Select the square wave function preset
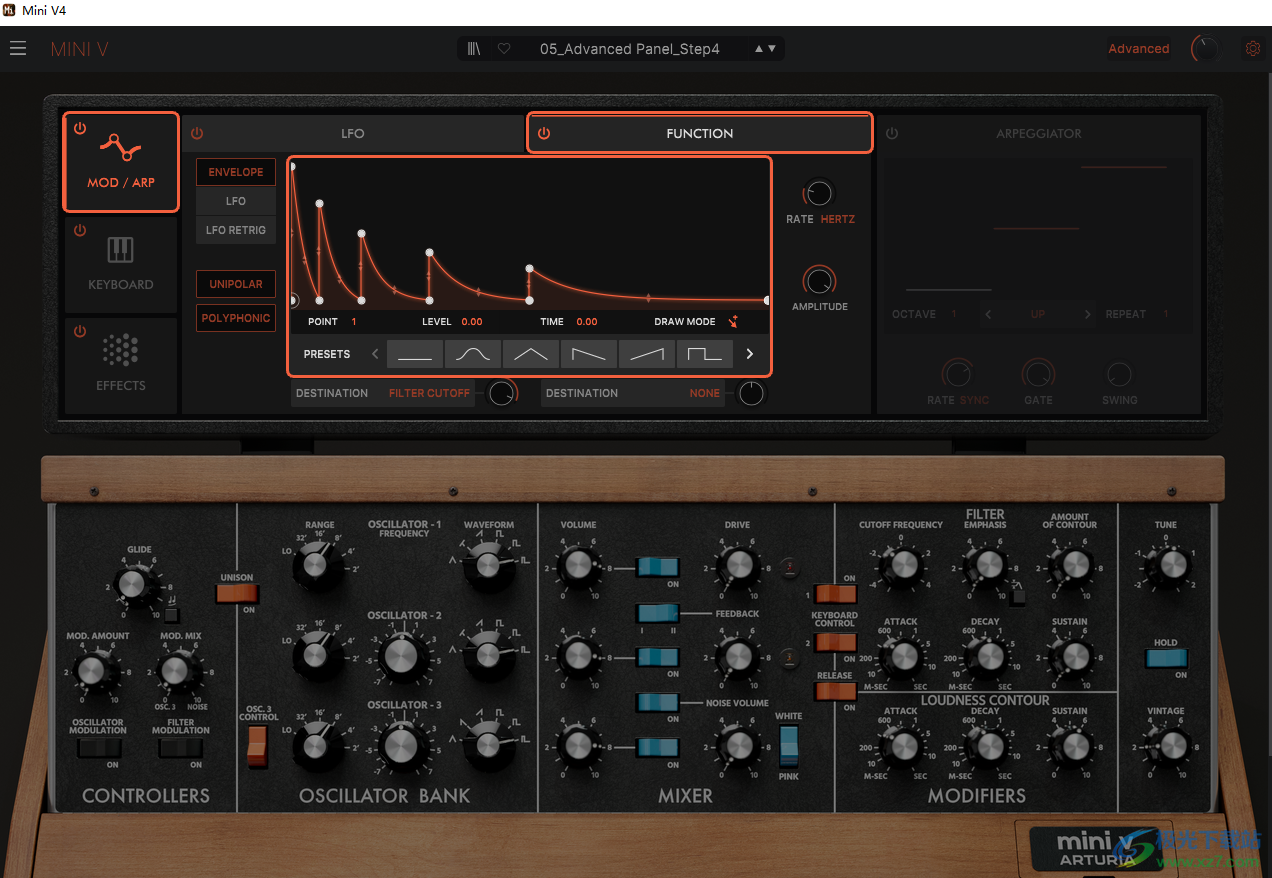 704,354
